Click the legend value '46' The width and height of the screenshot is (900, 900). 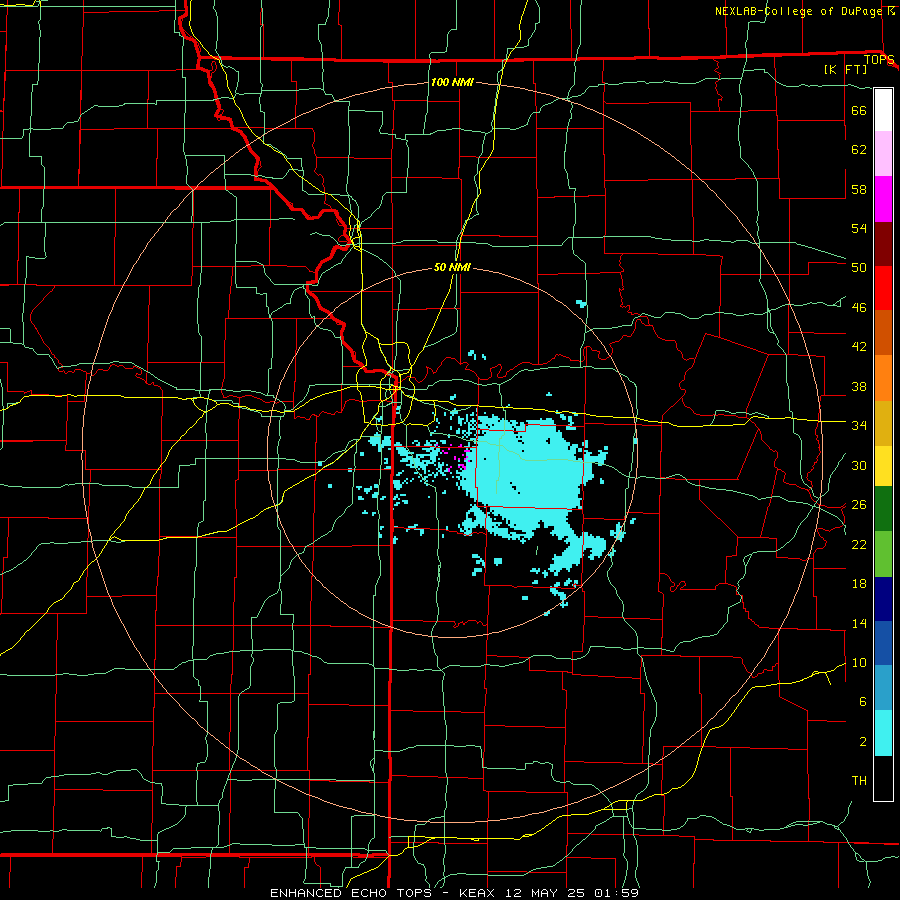point(859,307)
